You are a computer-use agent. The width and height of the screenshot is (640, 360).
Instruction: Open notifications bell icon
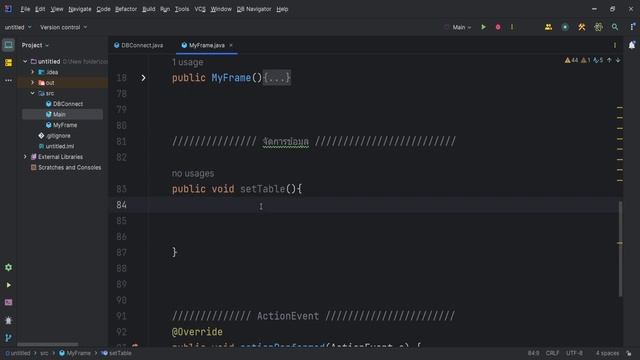(632, 45)
